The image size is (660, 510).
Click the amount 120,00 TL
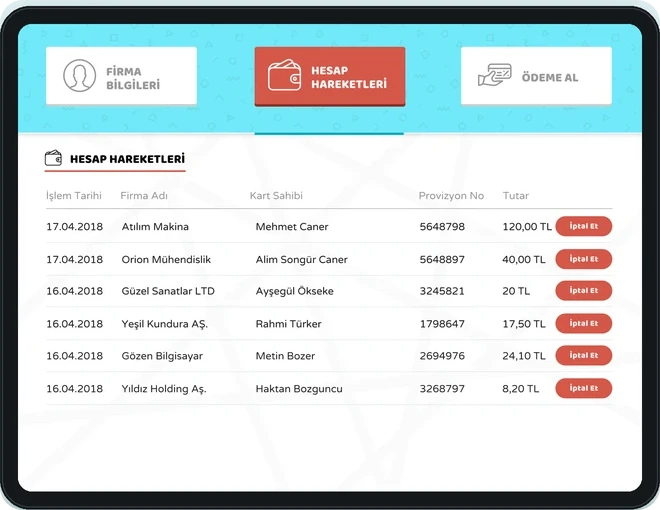point(527,227)
